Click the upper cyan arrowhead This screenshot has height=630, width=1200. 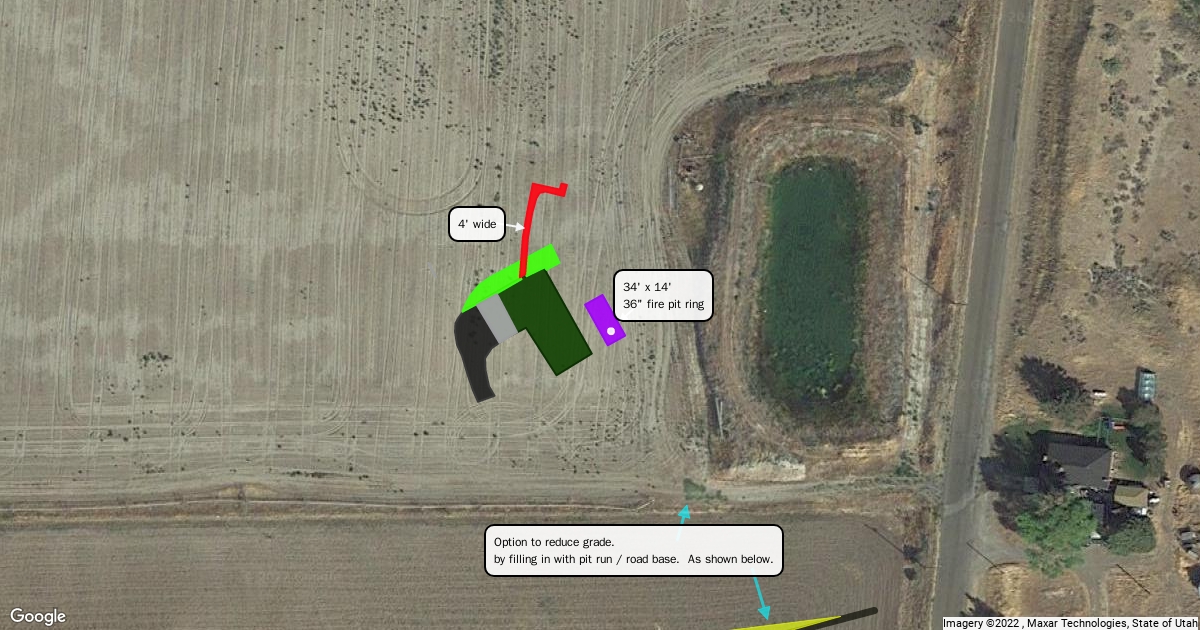point(685,512)
